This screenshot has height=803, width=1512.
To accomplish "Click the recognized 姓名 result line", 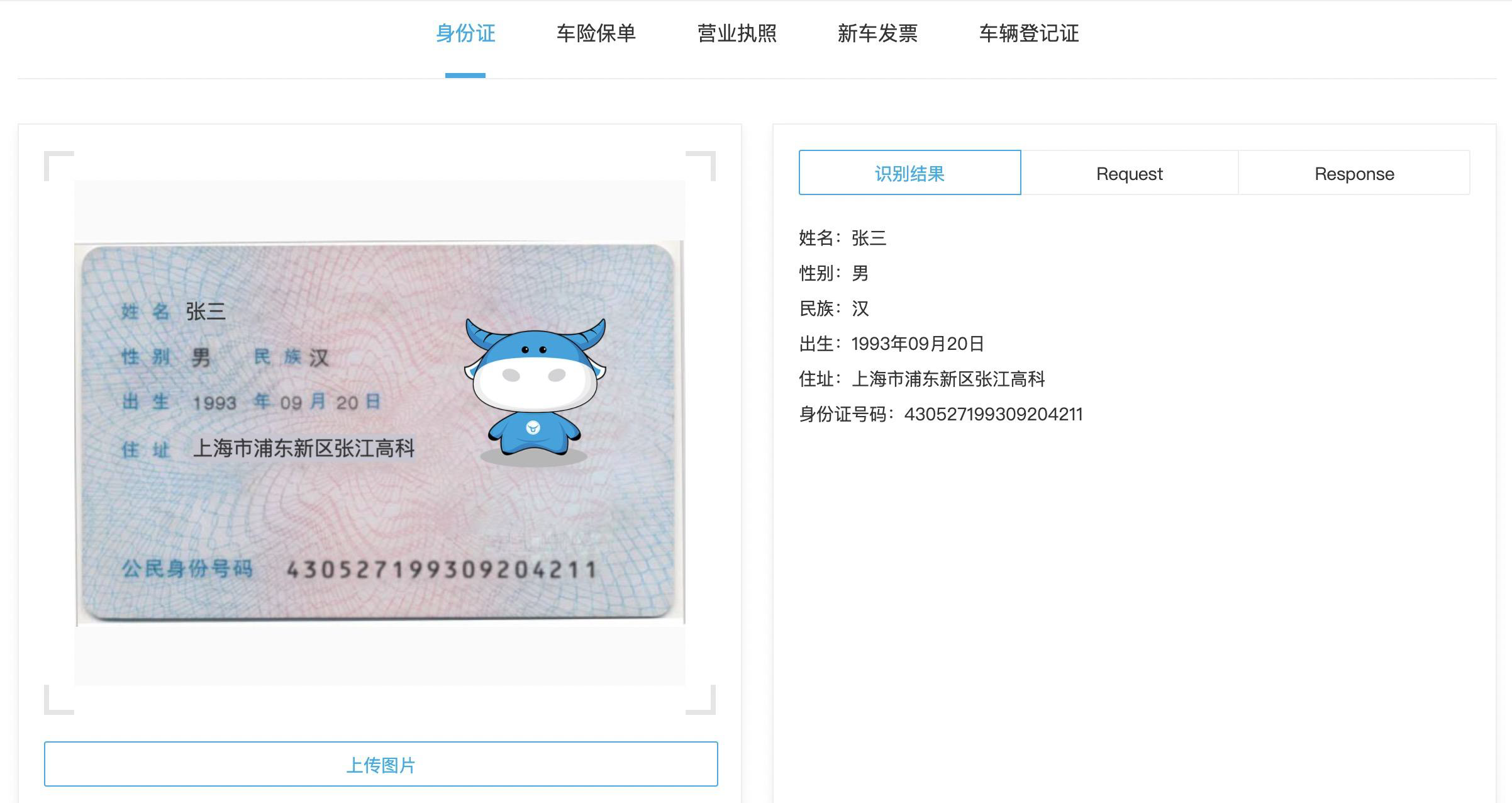I will click(x=842, y=238).
